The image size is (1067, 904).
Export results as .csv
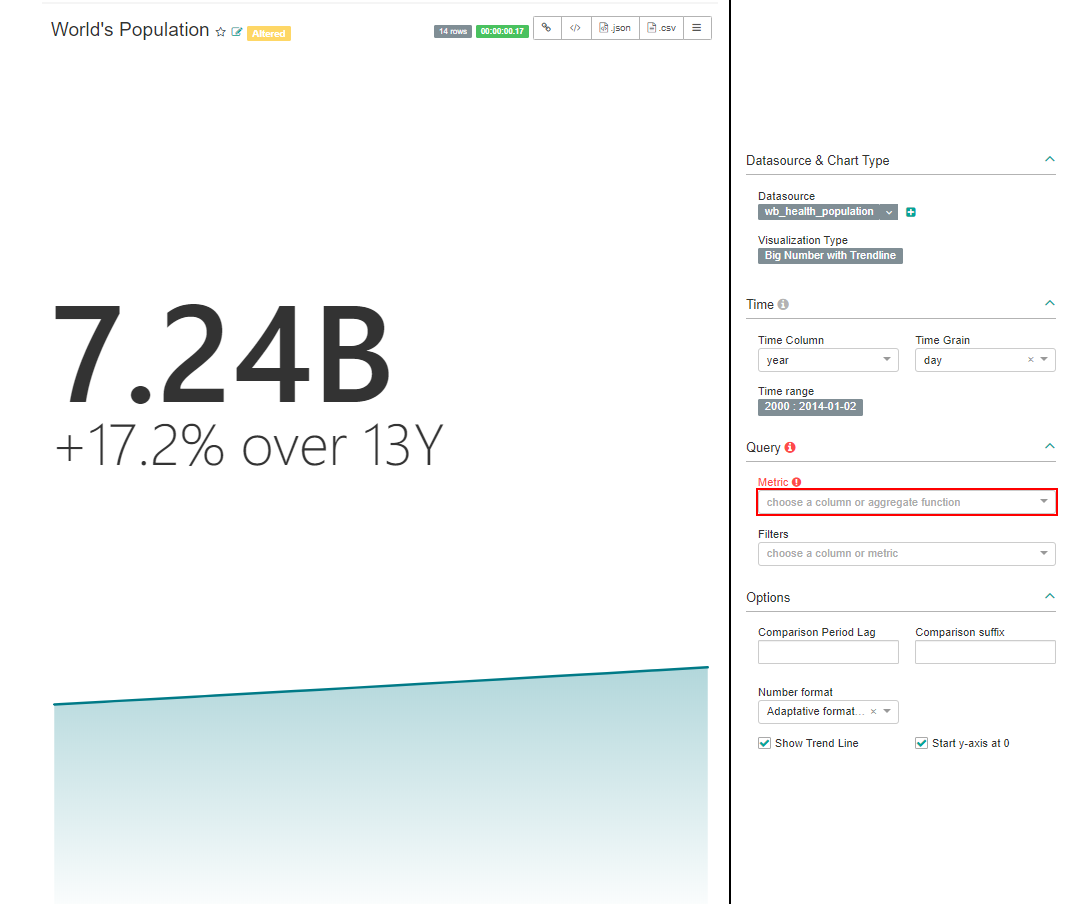pyautogui.click(x=662, y=28)
